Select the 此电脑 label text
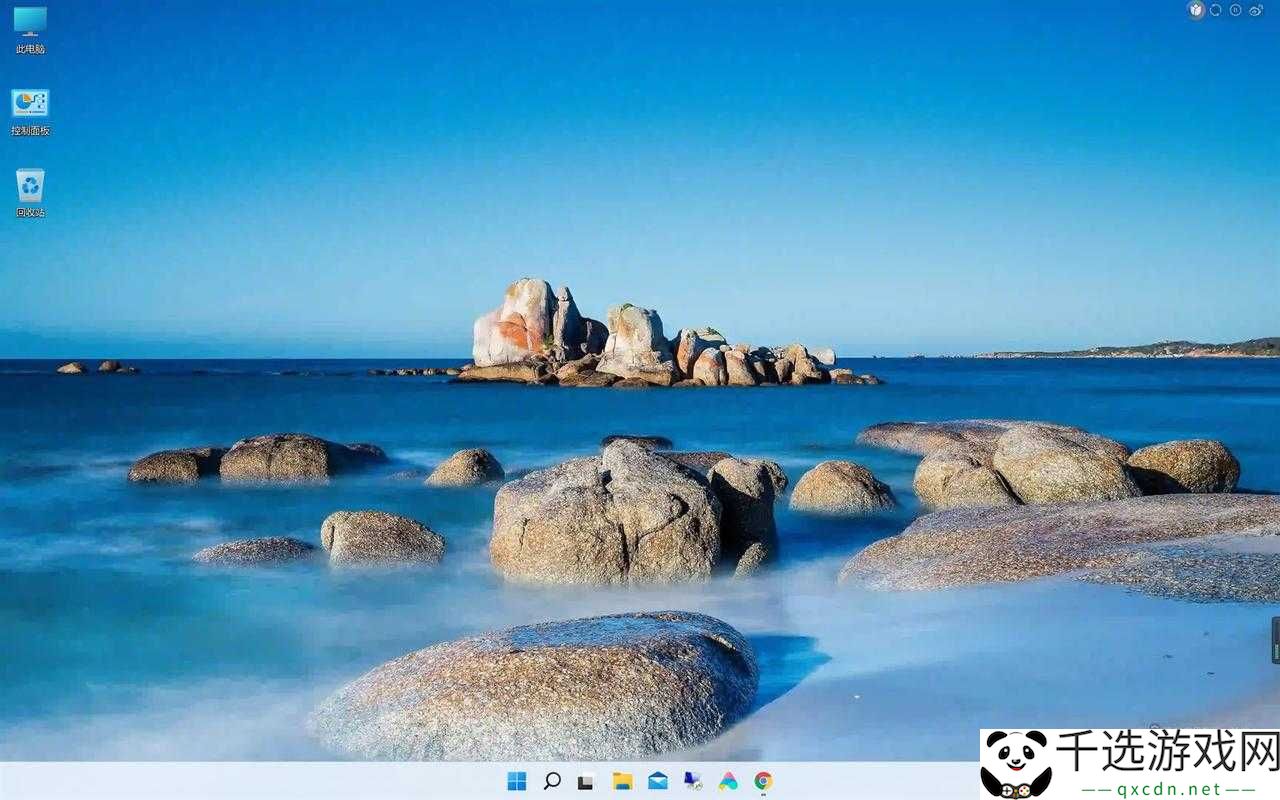1280x800 pixels. tap(30, 49)
